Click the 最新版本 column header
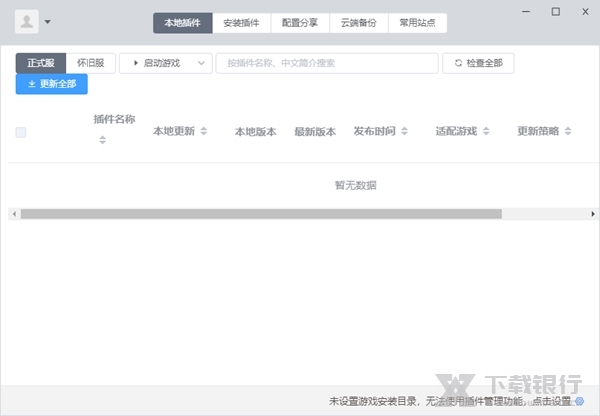Image resolution: width=600 pixels, height=416 pixels. coord(315,132)
